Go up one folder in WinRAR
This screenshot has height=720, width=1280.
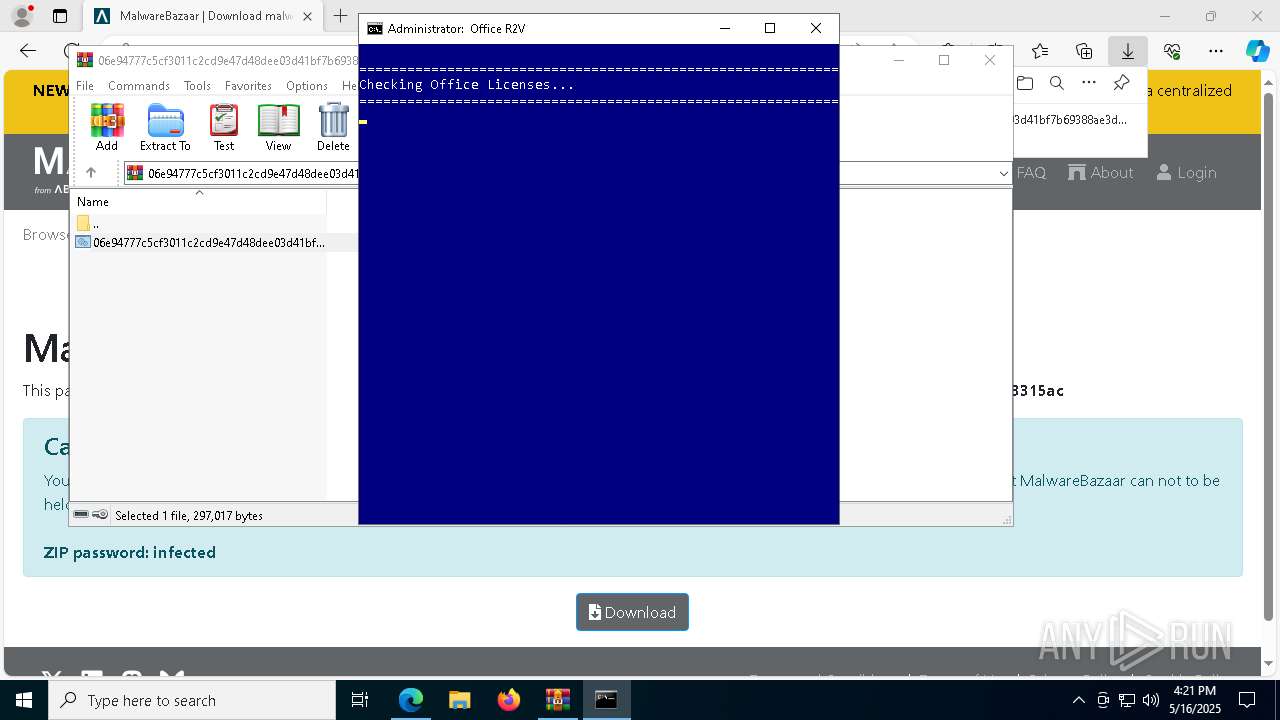click(x=91, y=173)
